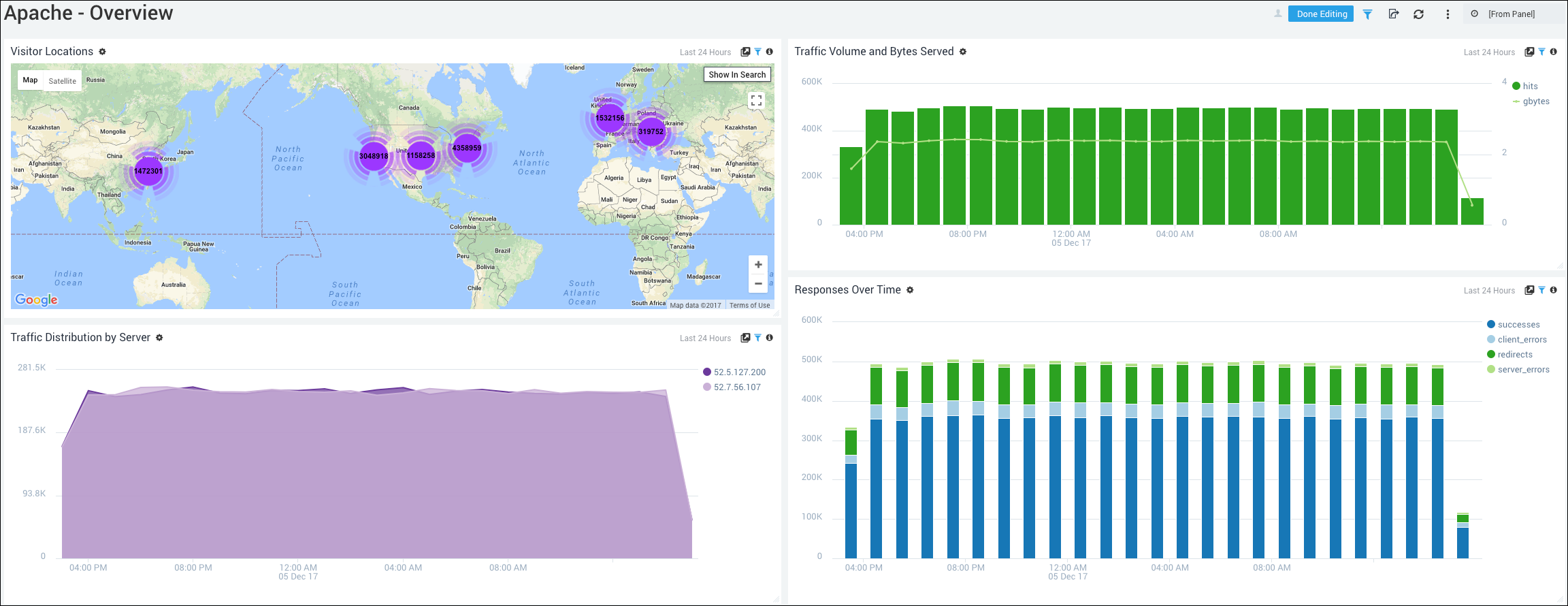Open settings gear for Traffic Distribution by Server
The image size is (1568, 606).
coord(159,338)
